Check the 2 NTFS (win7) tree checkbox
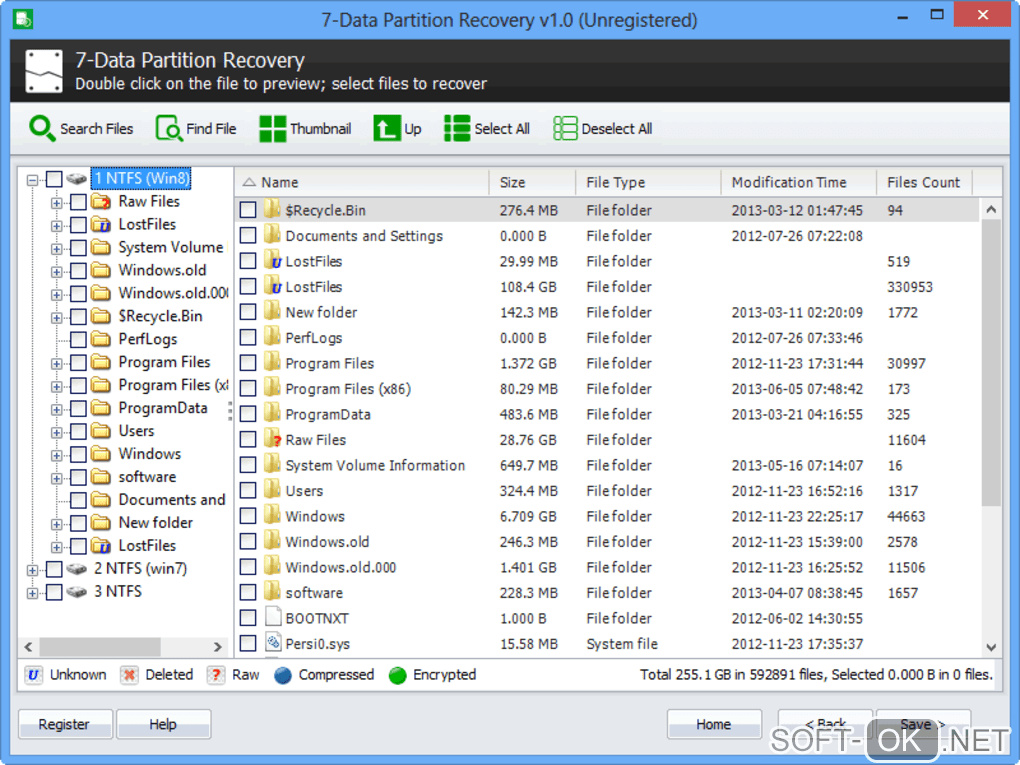 coord(54,569)
